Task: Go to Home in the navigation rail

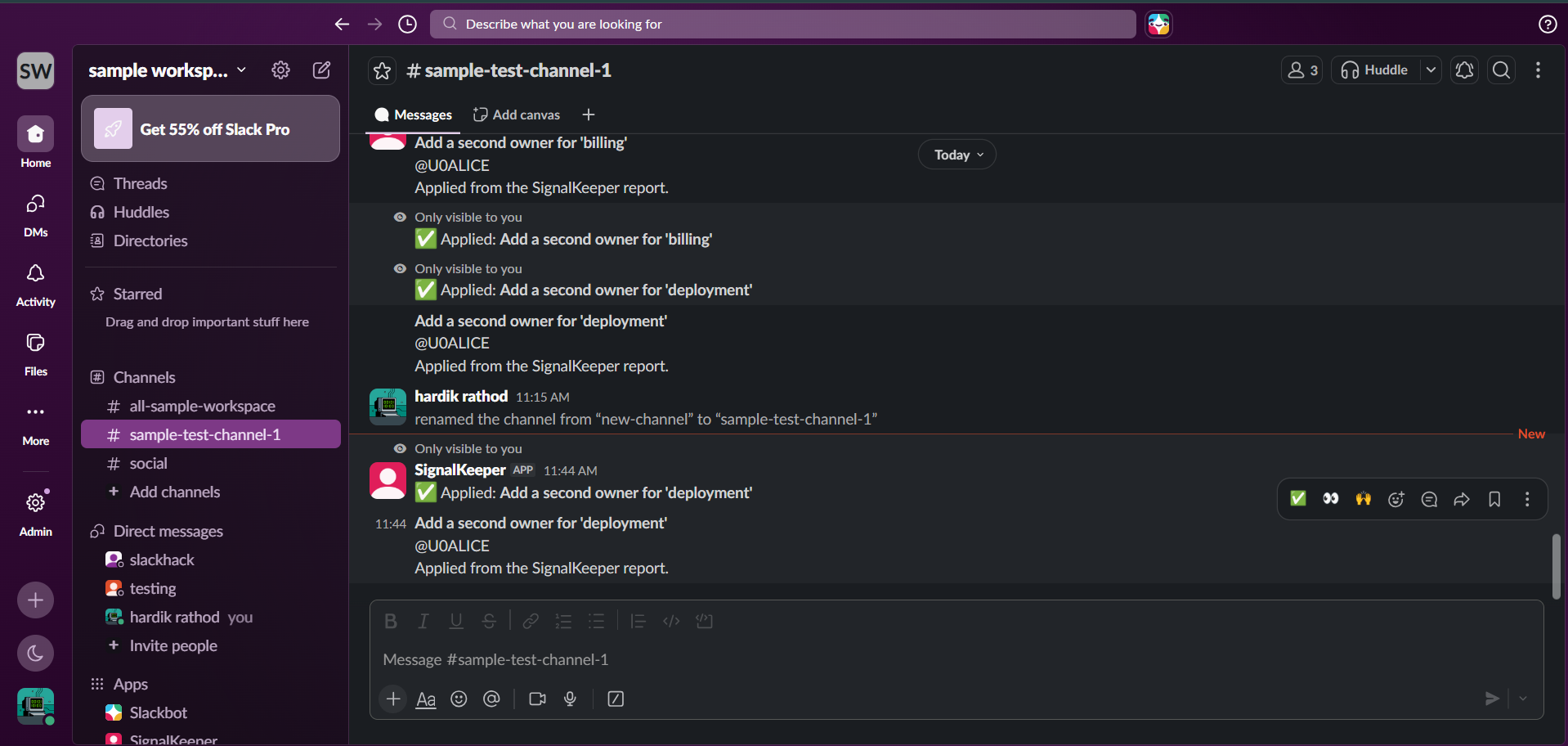Action: coord(36,142)
